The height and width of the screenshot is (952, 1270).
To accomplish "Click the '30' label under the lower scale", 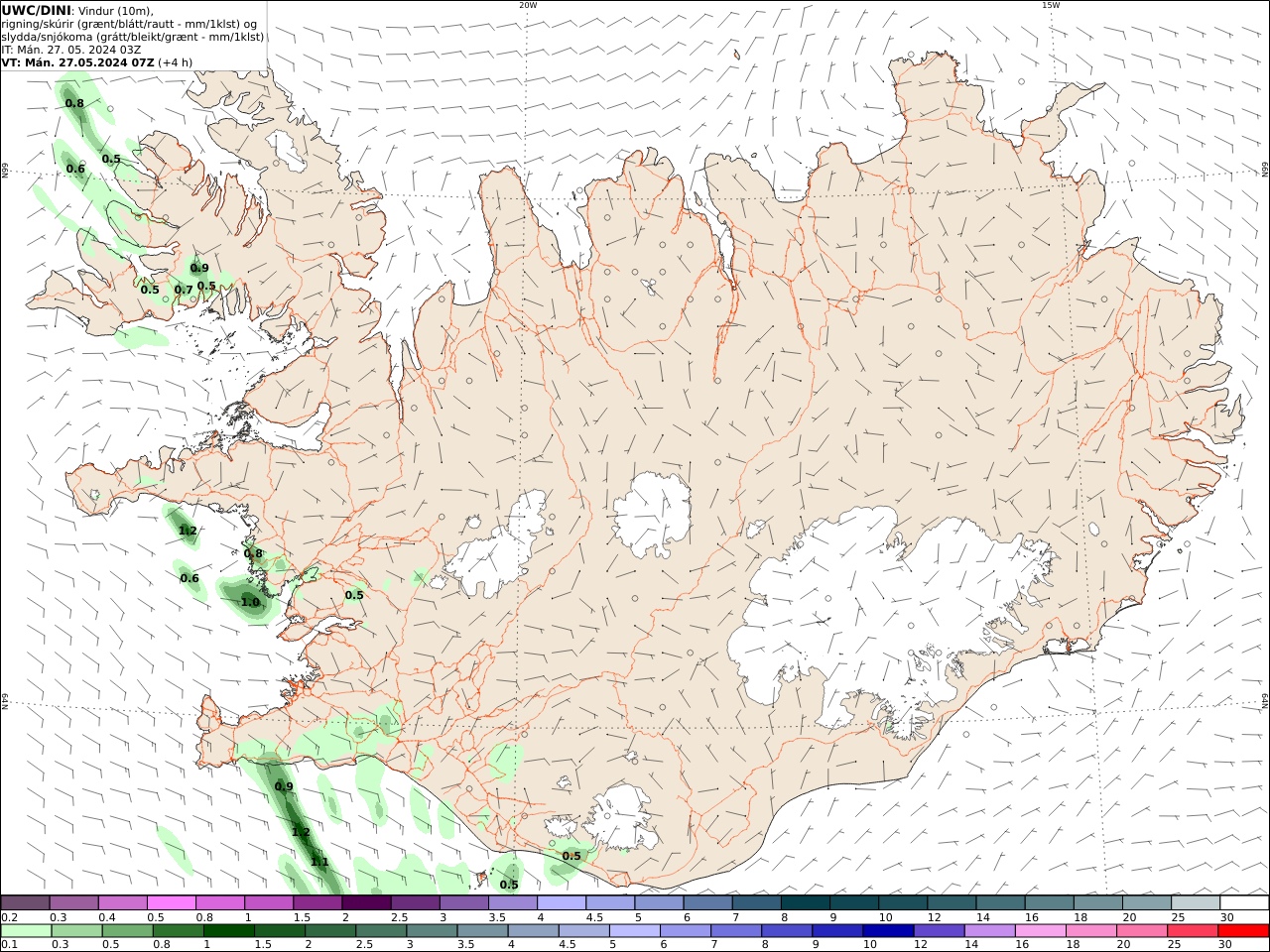I will (x=1224, y=945).
